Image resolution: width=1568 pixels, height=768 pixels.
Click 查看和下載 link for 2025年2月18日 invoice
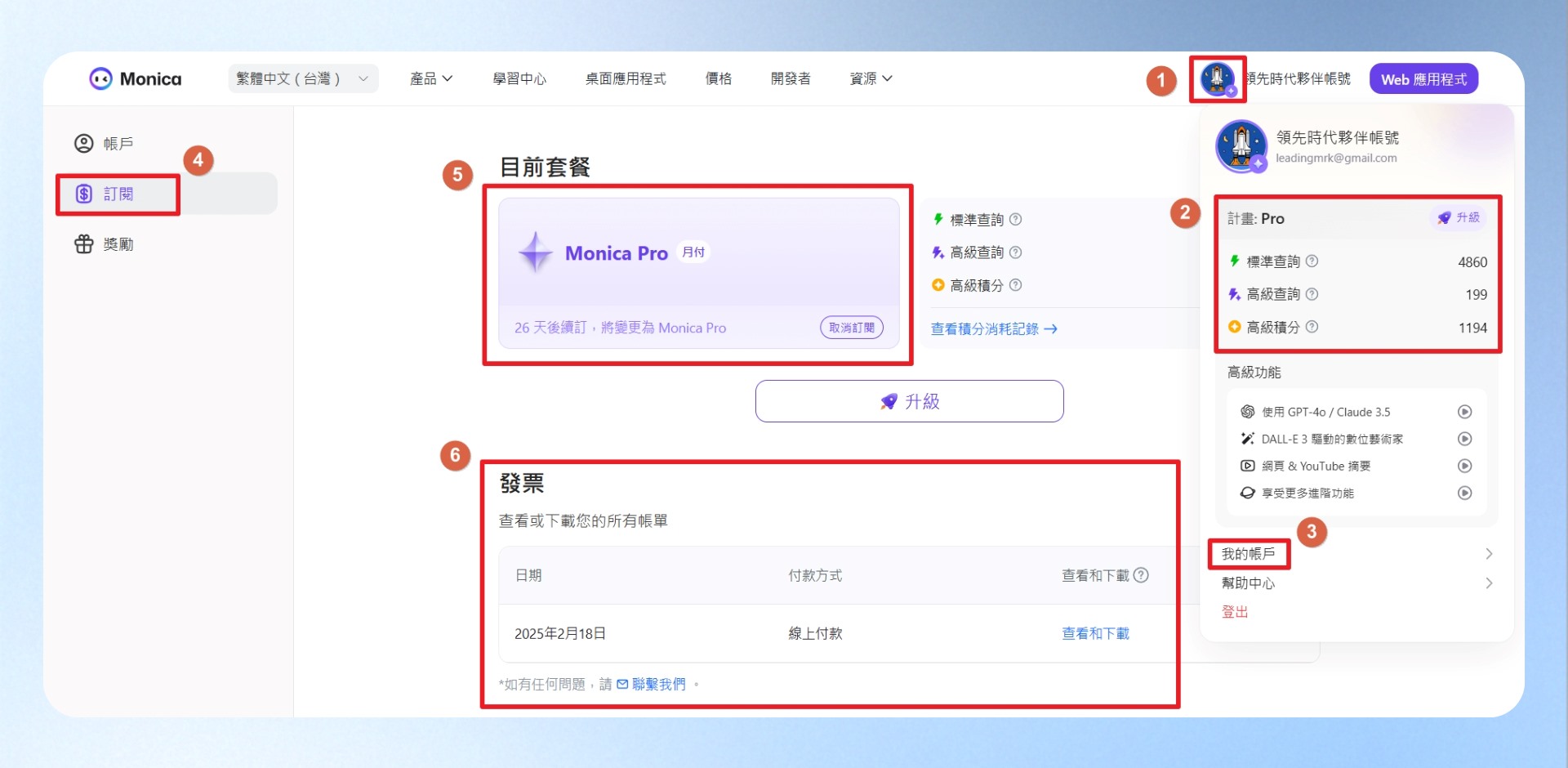click(x=1095, y=633)
